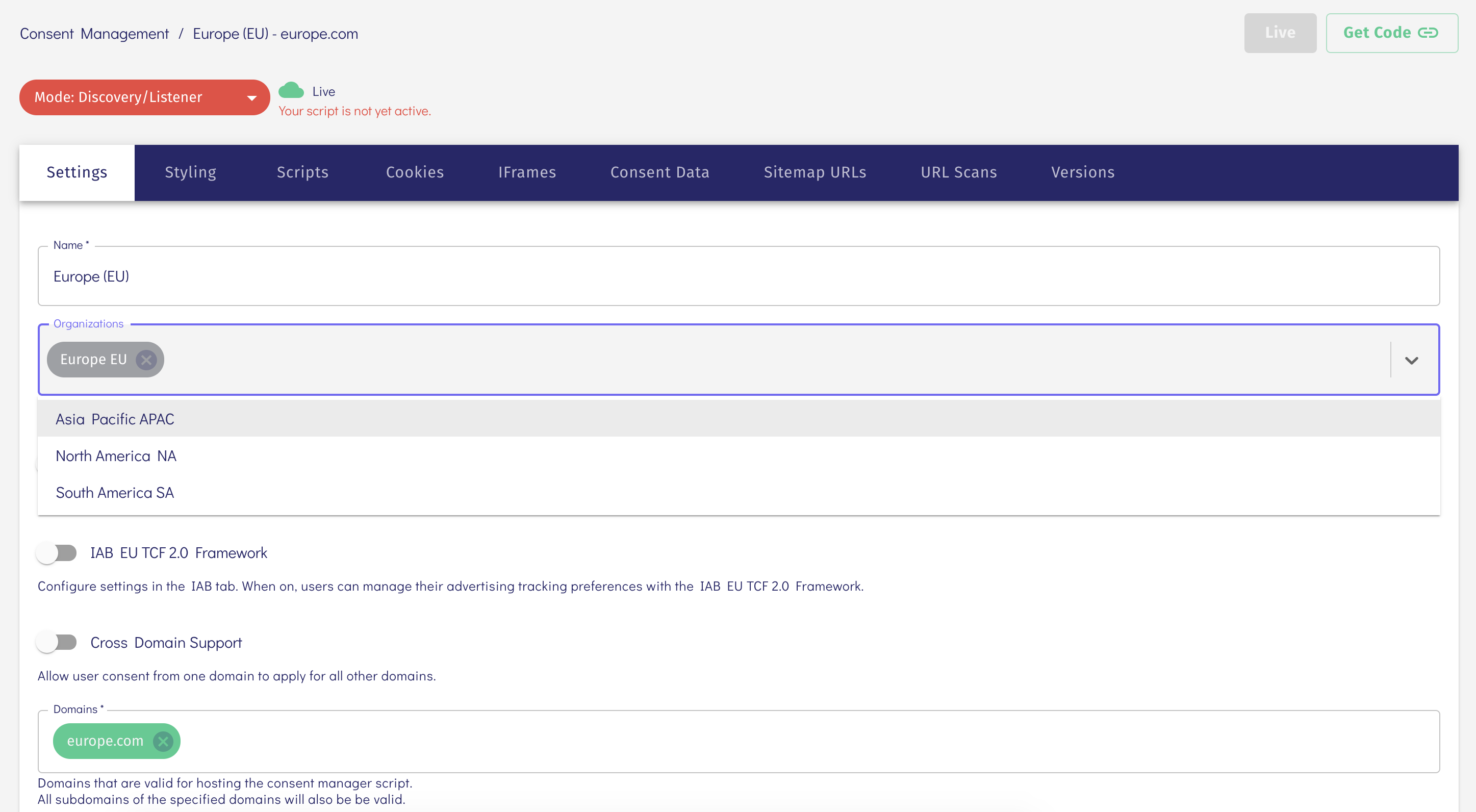Switch to the Styling tab
This screenshot has height=812, width=1476.
[190, 172]
